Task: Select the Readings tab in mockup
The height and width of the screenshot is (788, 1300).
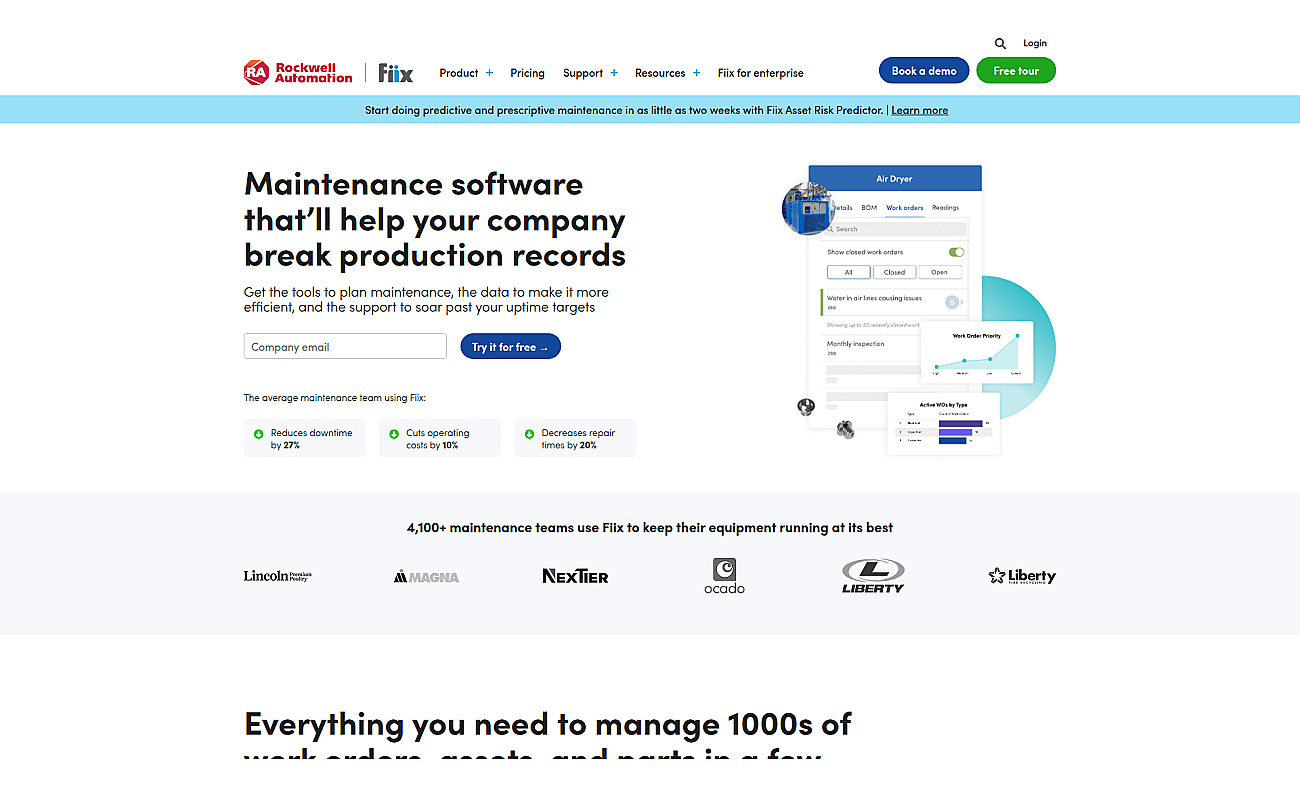Action: pos(945,208)
